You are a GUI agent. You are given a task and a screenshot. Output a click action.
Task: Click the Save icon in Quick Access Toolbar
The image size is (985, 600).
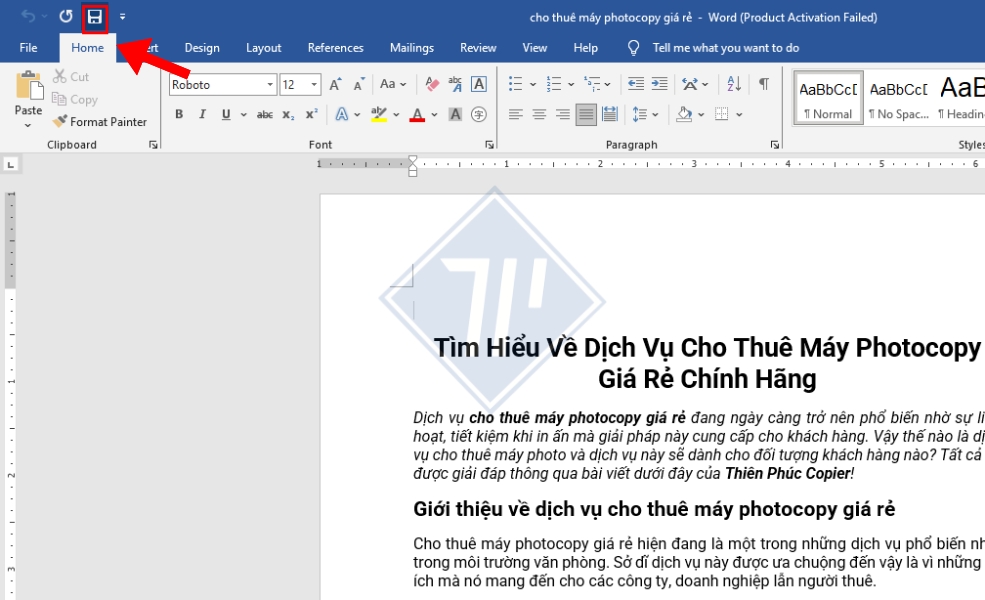coord(95,17)
